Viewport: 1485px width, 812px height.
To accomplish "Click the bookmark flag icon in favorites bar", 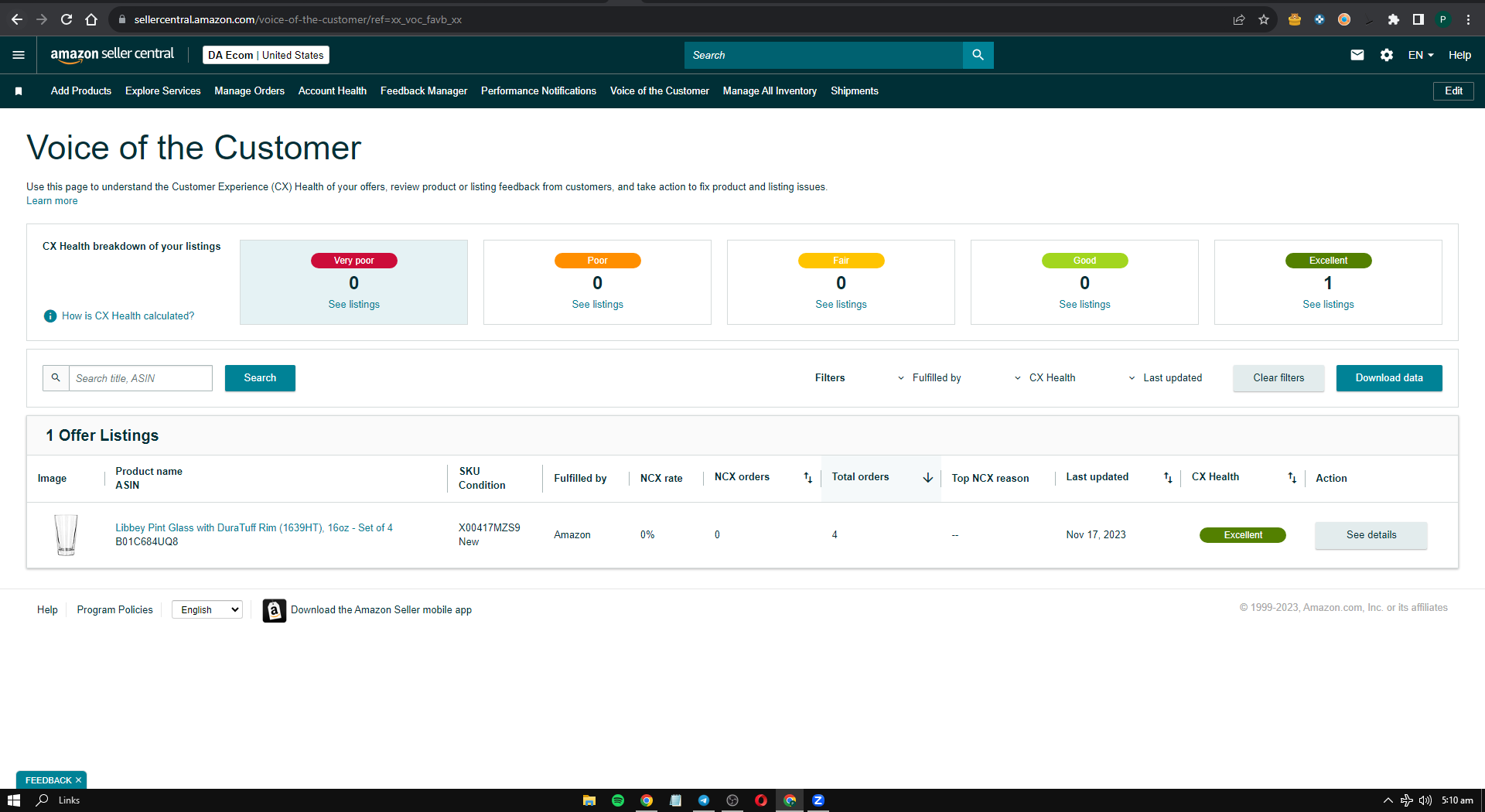I will click(x=19, y=91).
